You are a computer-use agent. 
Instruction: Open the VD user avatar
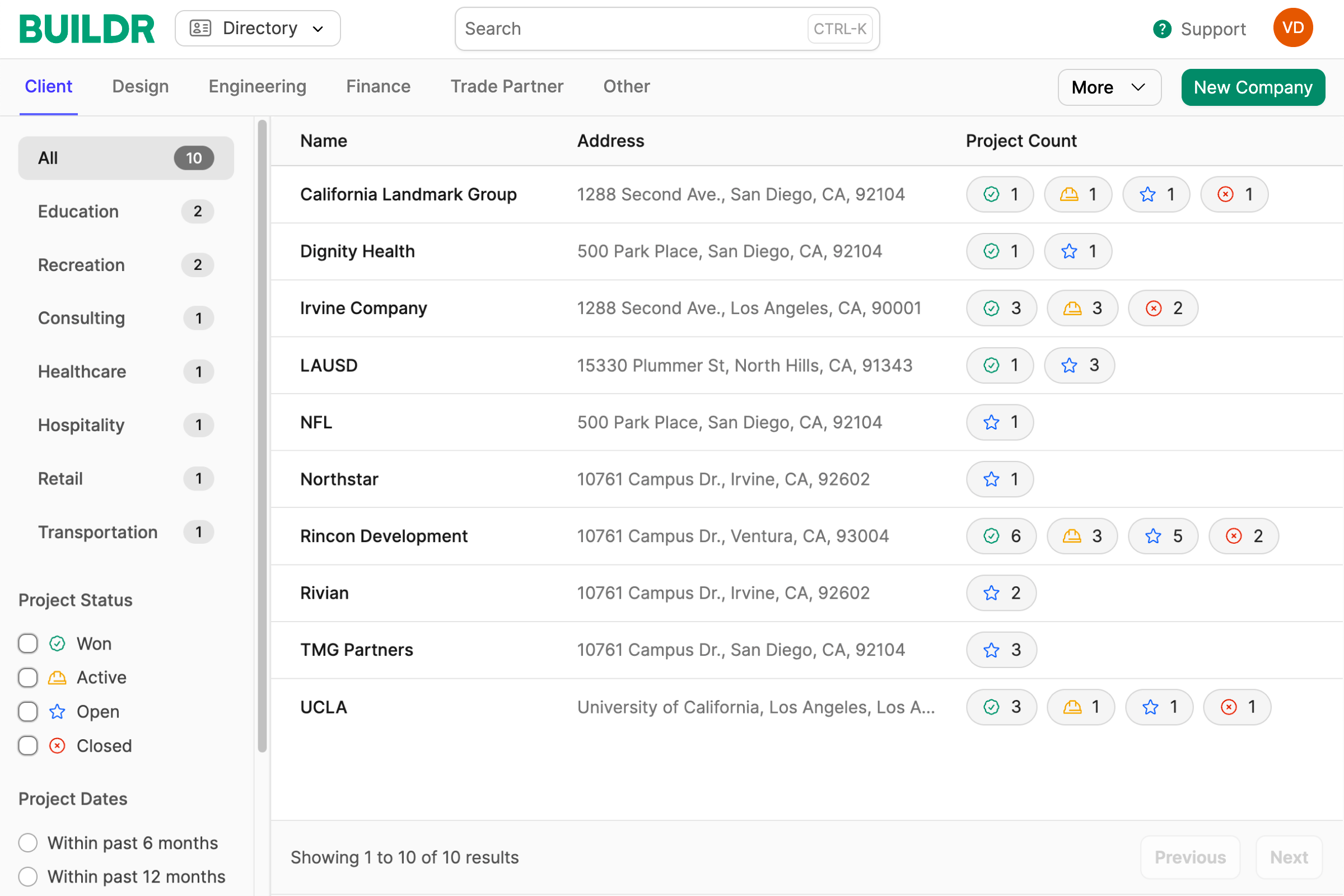1292,28
